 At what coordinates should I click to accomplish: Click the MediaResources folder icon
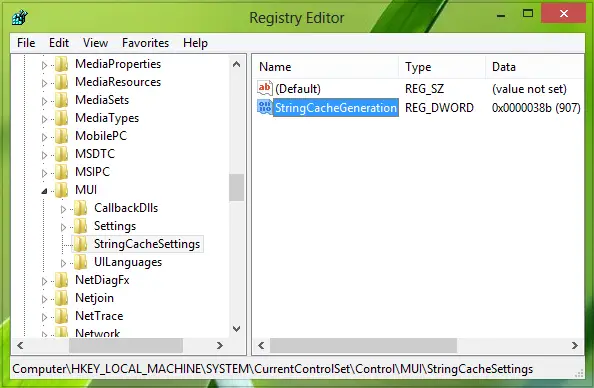pos(61,82)
